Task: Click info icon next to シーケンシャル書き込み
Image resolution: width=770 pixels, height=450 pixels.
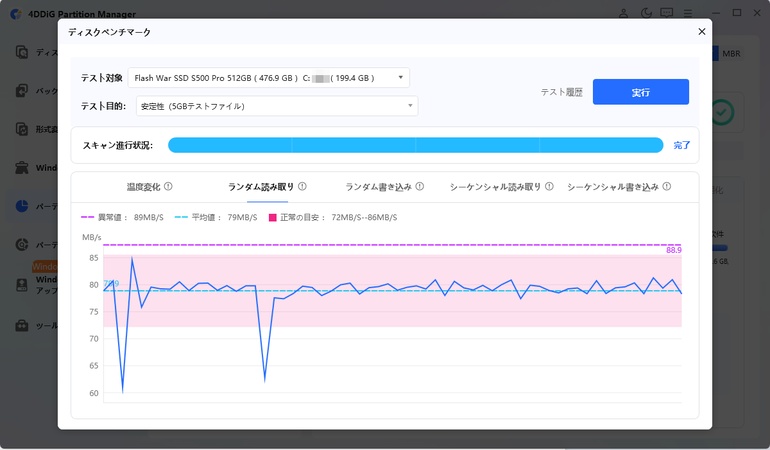Action: coord(666,186)
